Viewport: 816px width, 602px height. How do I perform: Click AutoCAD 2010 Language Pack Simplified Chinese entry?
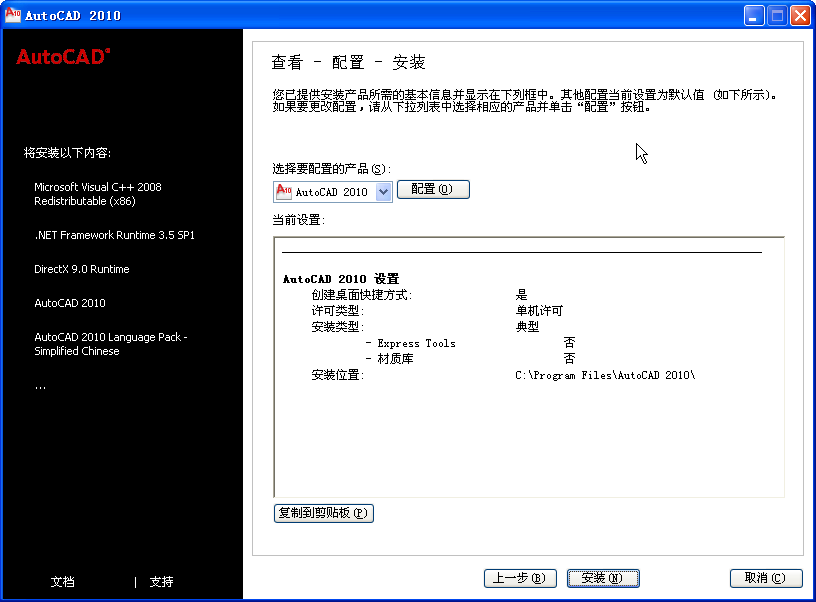(x=111, y=344)
